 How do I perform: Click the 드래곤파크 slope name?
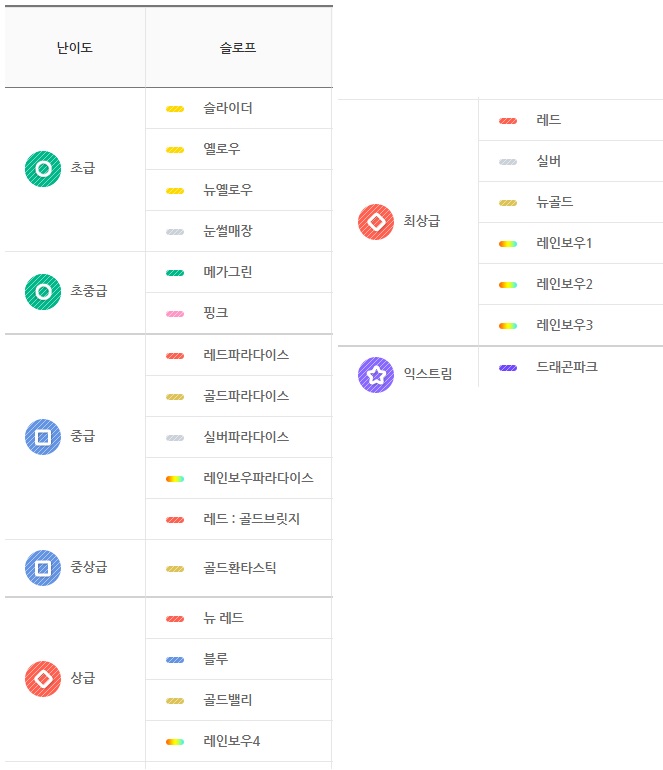tap(567, 367)
